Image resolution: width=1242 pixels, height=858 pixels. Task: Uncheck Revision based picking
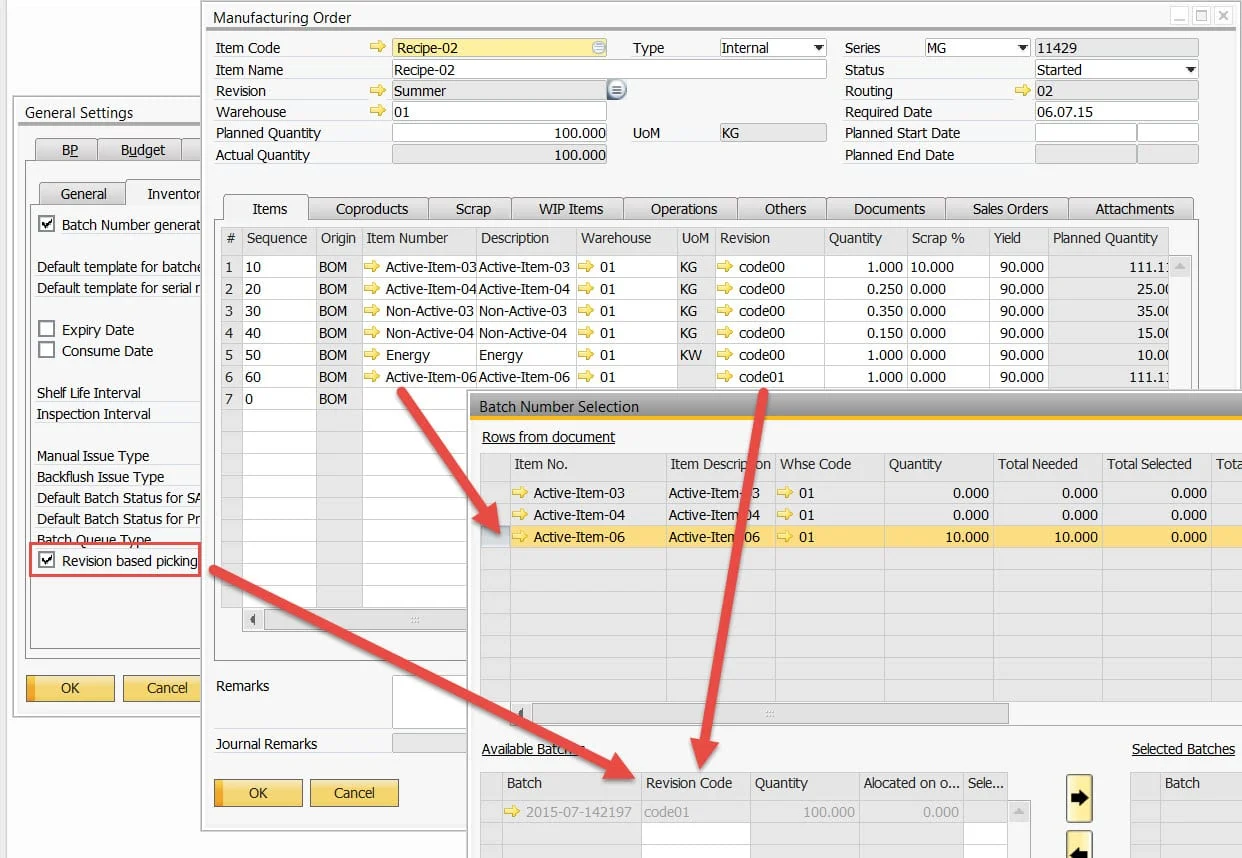click(x=46, y=560)
